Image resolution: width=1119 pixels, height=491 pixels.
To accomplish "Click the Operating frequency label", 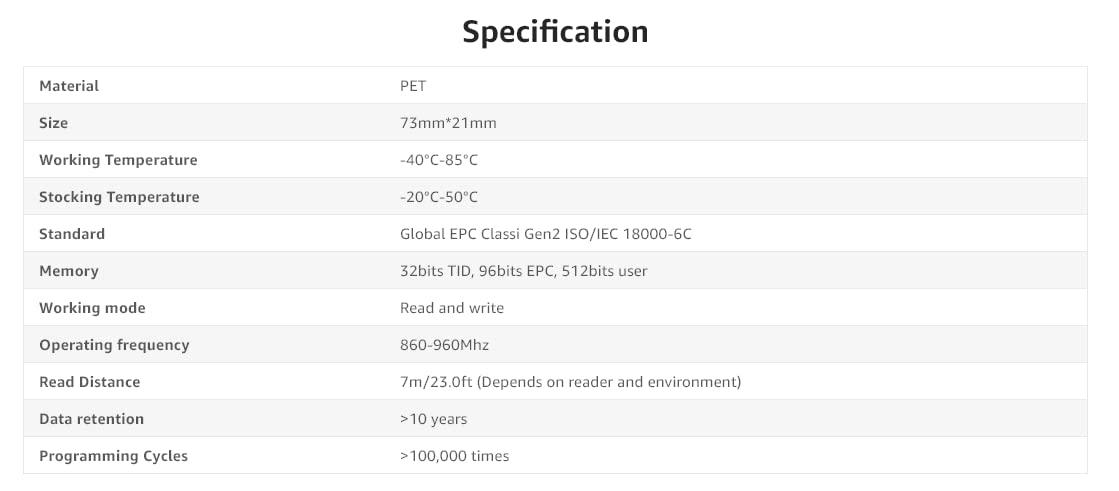I will point(114,345).
